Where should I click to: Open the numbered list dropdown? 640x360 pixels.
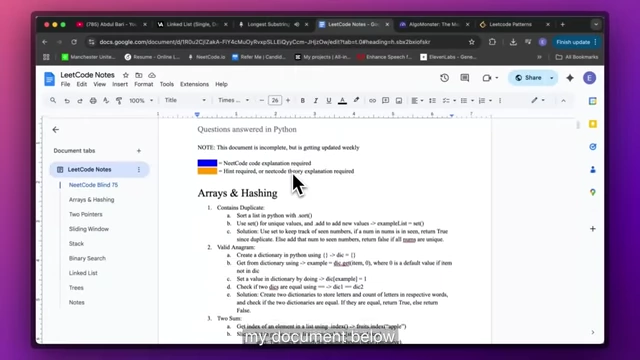coord(485,100)
